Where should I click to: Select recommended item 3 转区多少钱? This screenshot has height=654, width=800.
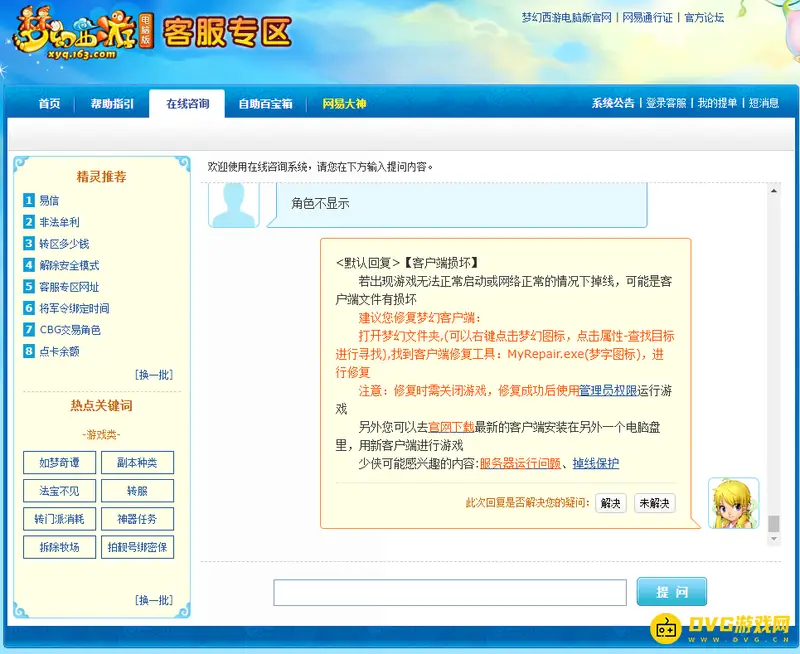(x=64, y=244)
